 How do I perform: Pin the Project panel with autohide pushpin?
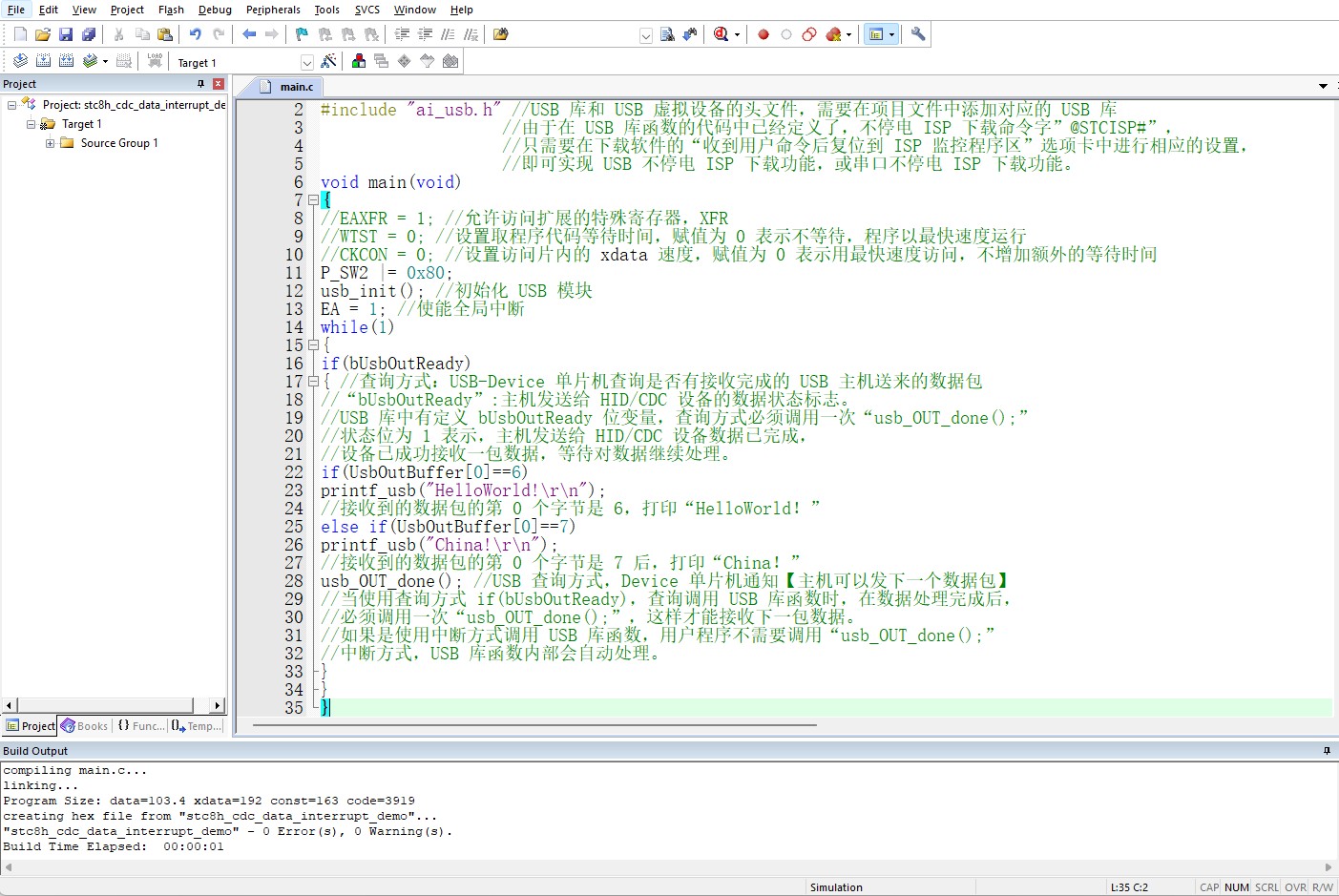200,84
